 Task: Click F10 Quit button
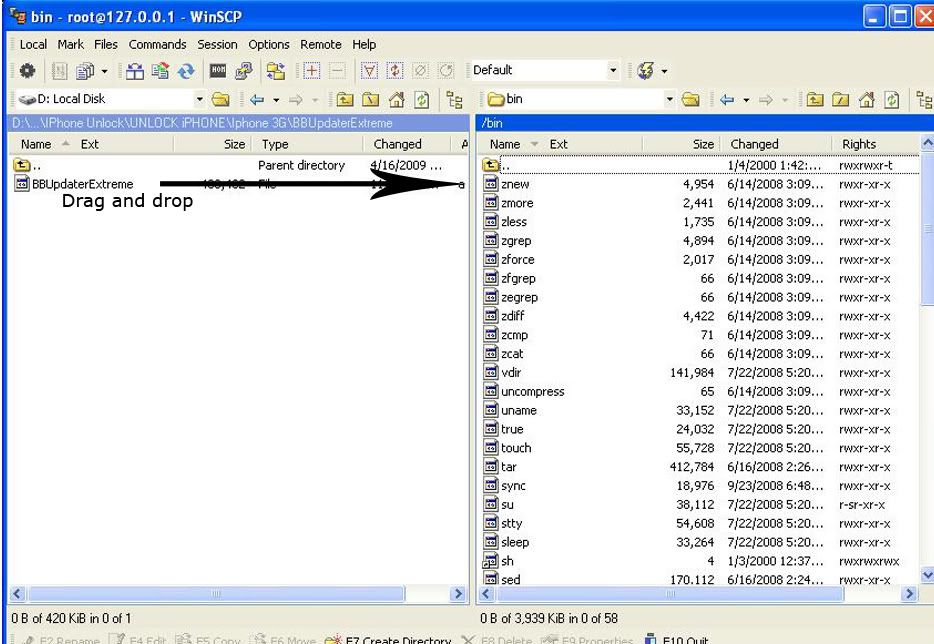click(676, 640)
